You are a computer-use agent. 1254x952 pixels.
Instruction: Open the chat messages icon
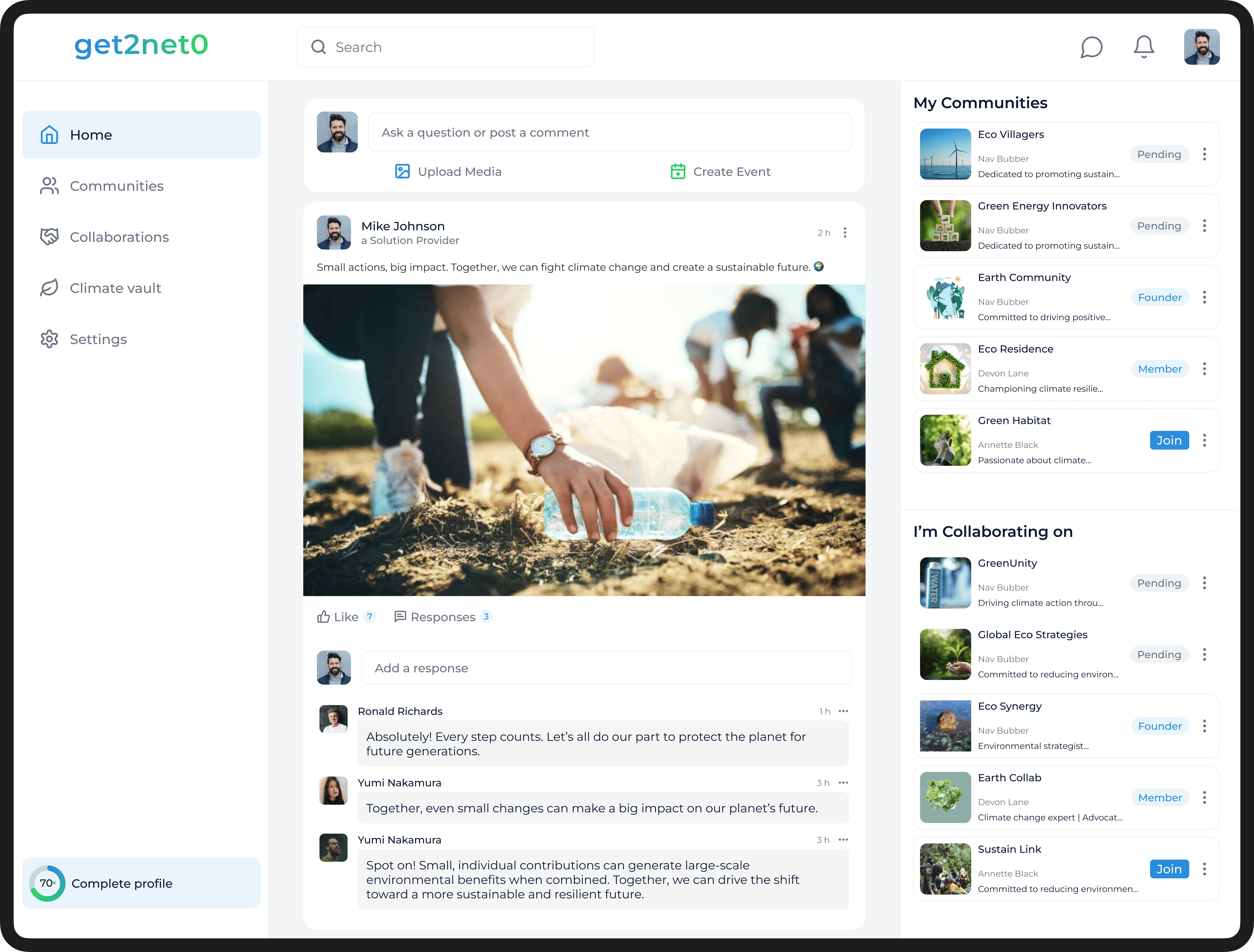click(1091, 47)
